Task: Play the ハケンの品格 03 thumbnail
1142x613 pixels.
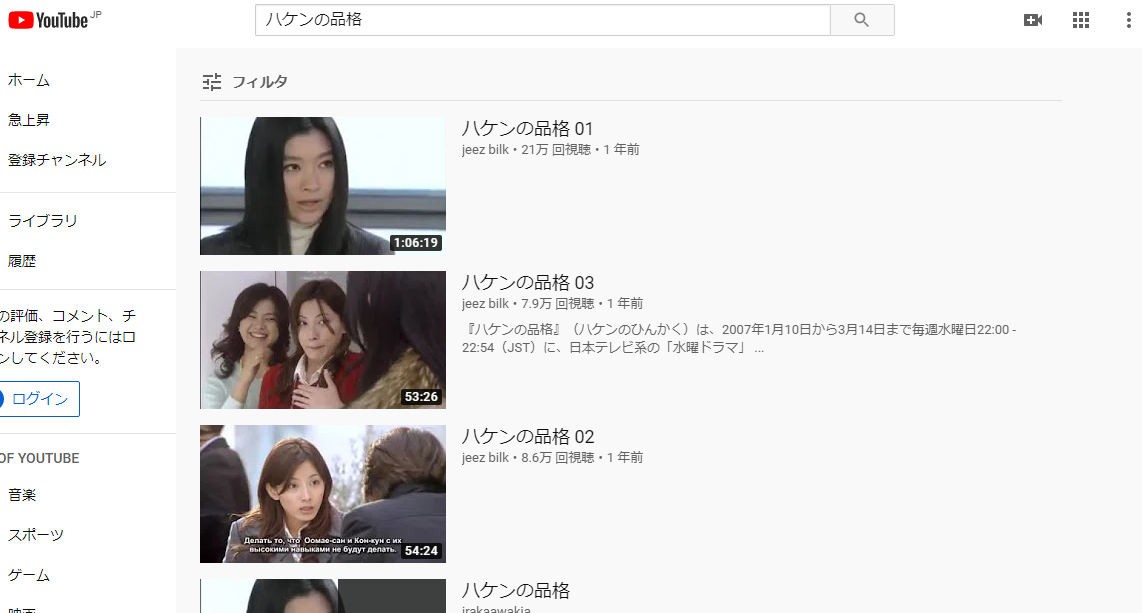Action: pyautogui.click(x=323, y=340)
